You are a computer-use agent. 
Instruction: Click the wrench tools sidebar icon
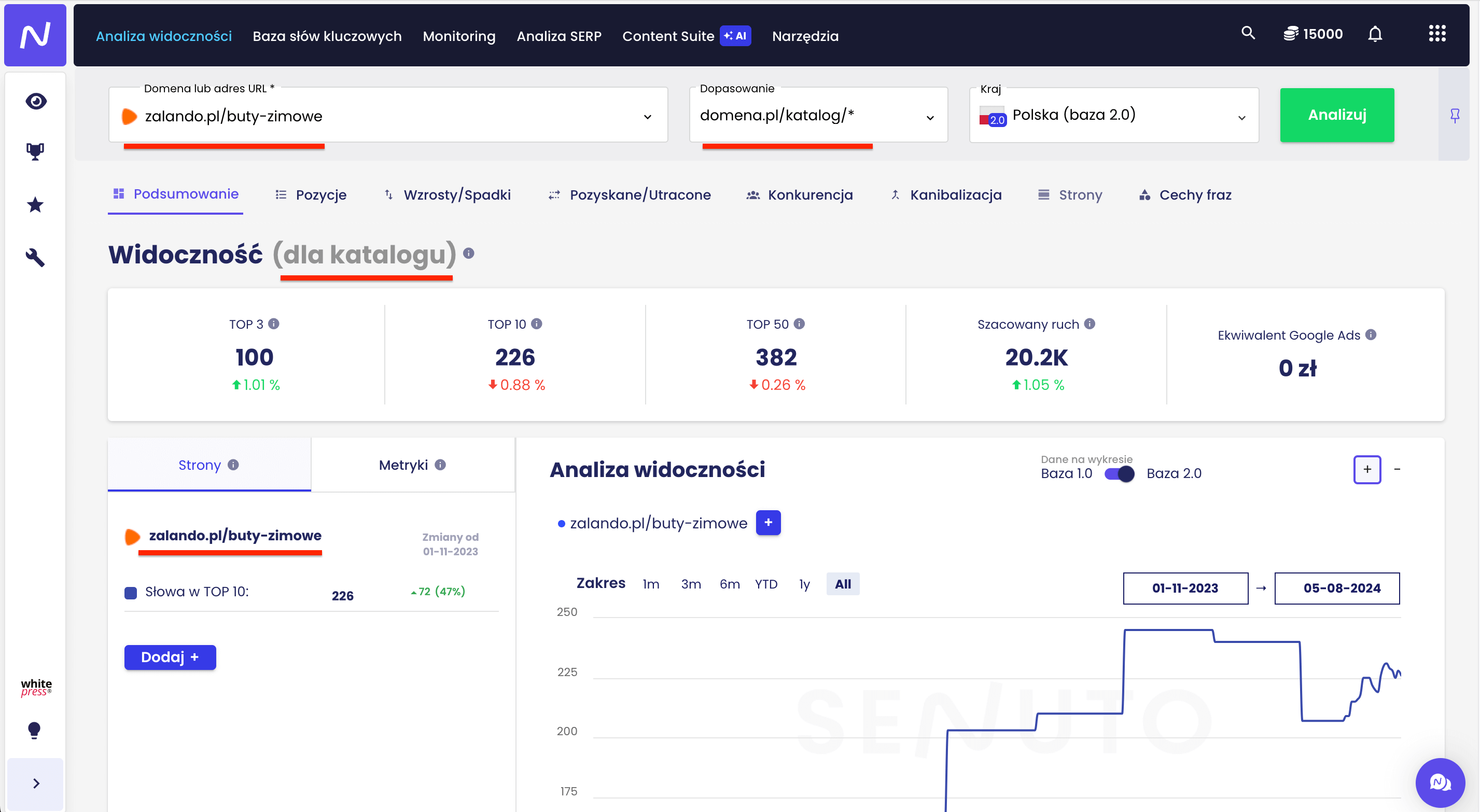pos(36,257)
